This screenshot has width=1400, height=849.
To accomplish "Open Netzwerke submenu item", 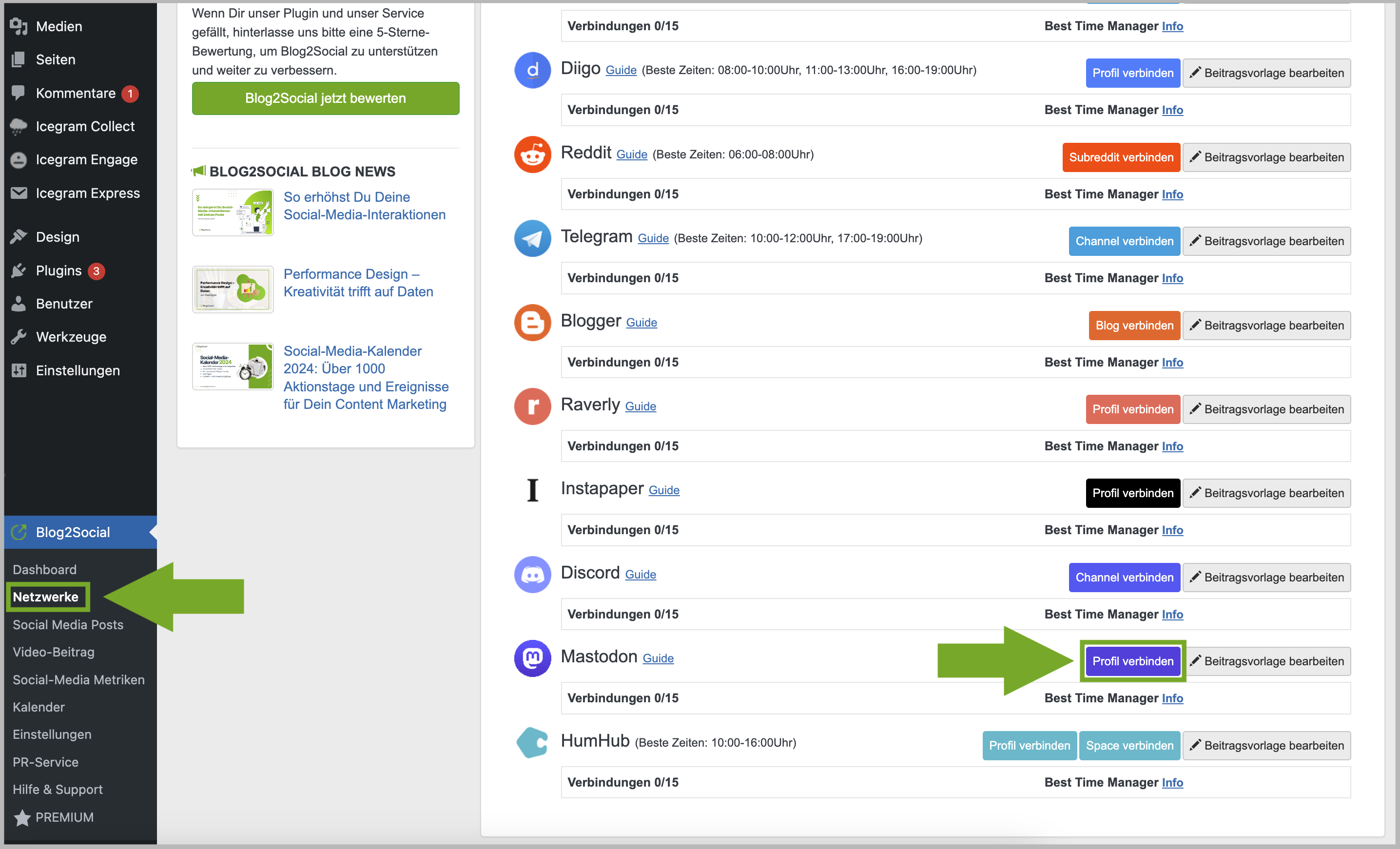I will pos(45,597).
